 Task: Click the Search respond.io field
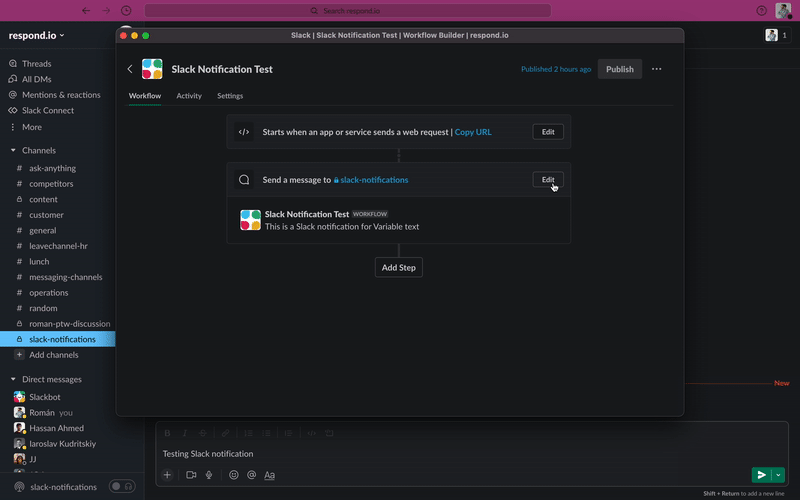tap(347, 11)
